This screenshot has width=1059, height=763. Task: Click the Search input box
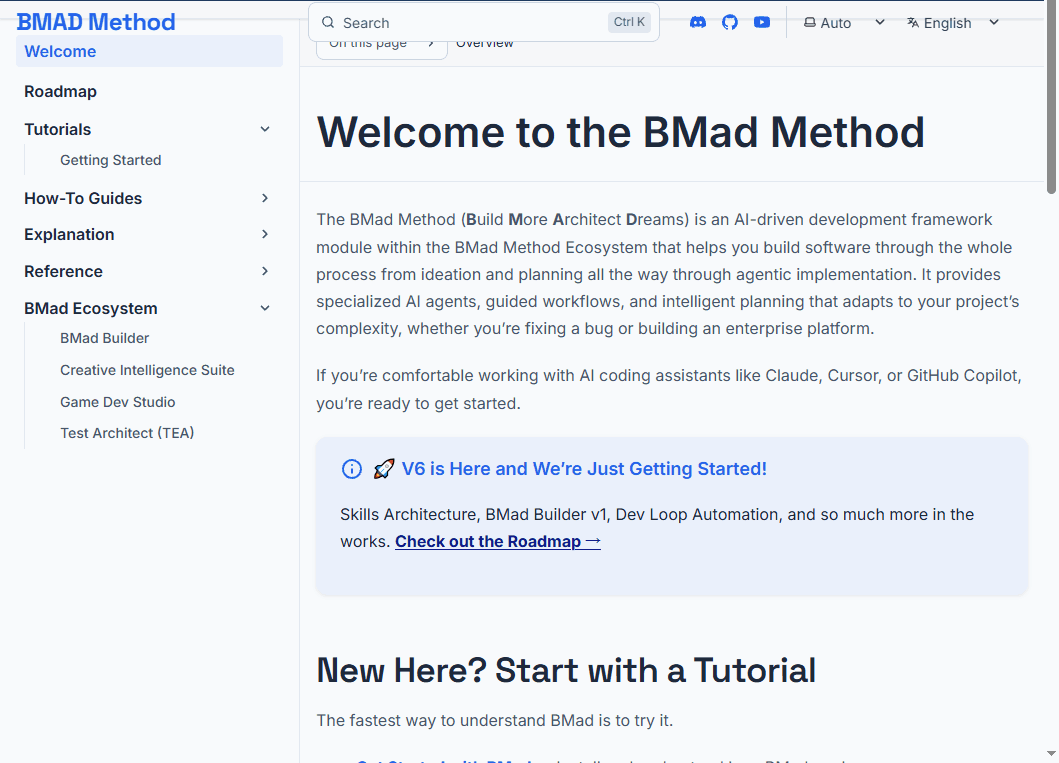tap(484, 22)
